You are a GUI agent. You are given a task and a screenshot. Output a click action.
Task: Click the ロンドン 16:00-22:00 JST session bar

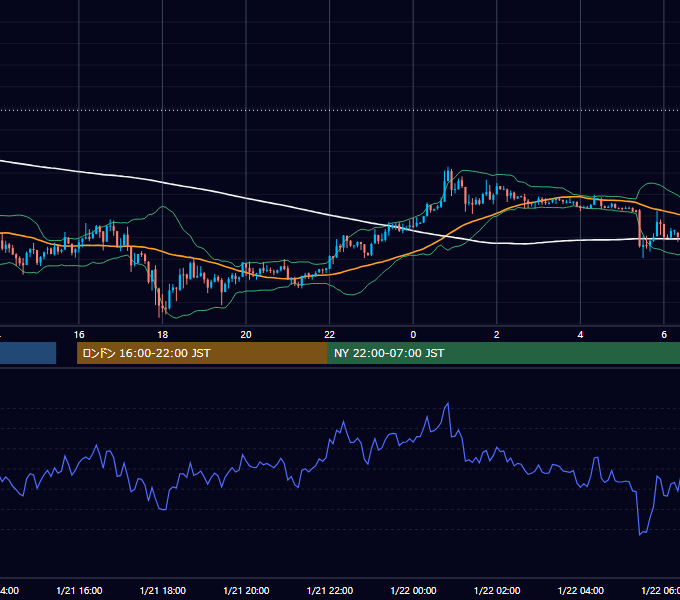[x=202, y=353]
